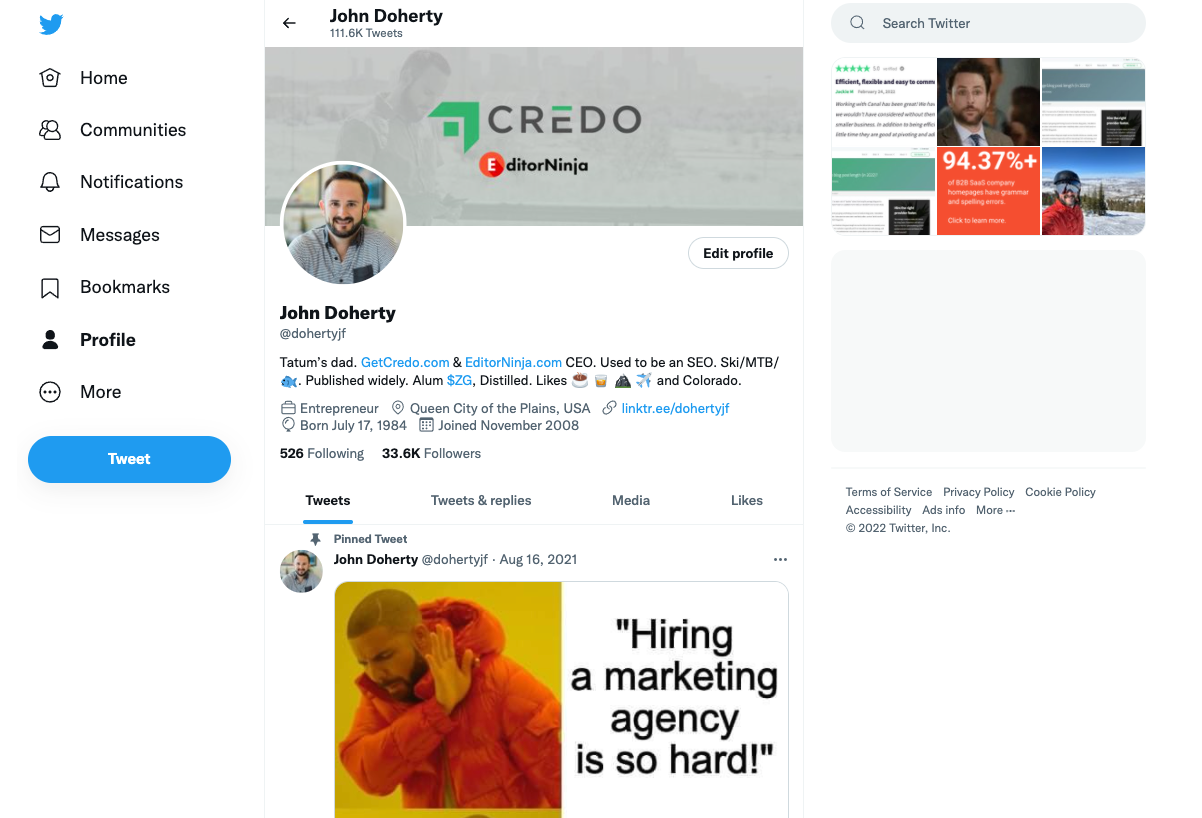Screen dimensions: 1202x818
Task: Go back using the arrow icon
Action: pos(289,23)
